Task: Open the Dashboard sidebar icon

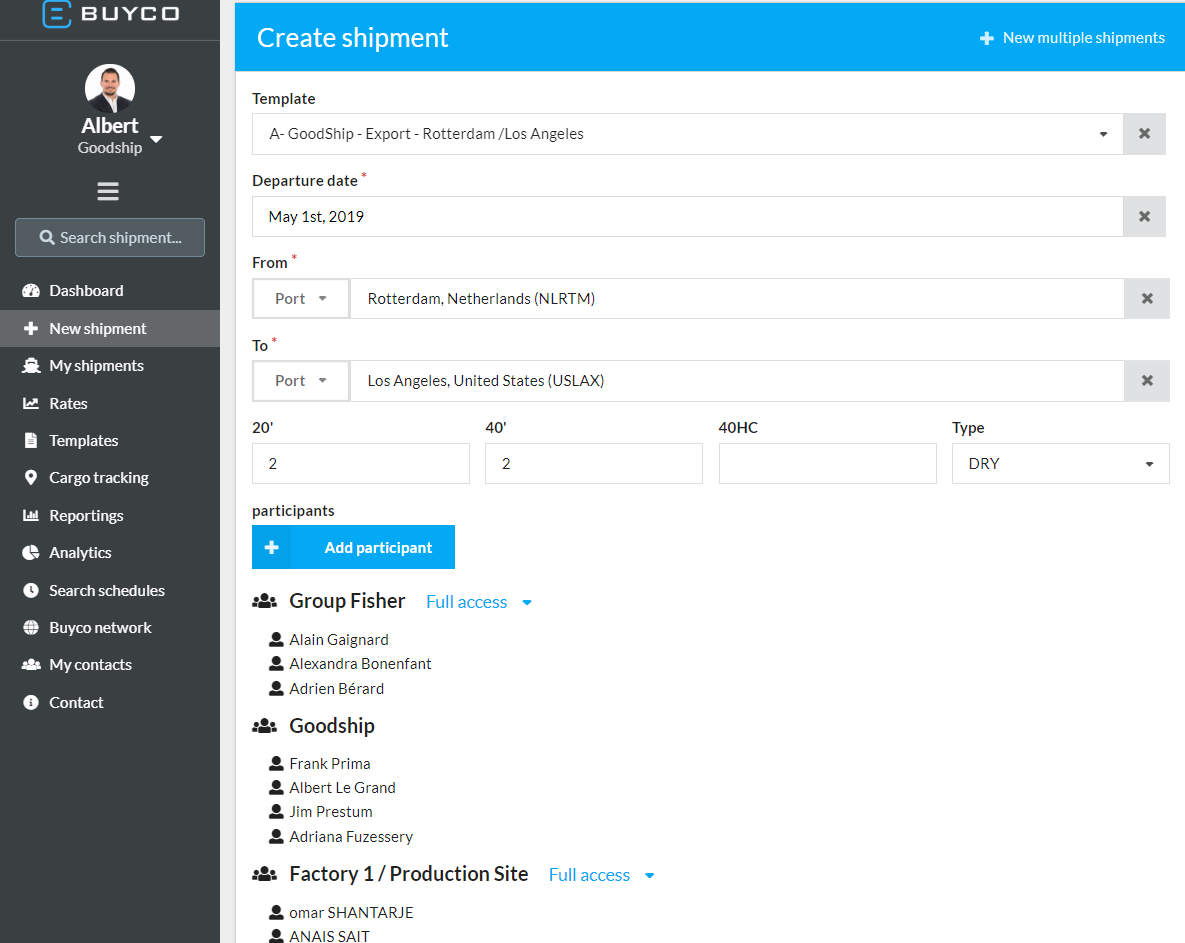Action: 29,290
